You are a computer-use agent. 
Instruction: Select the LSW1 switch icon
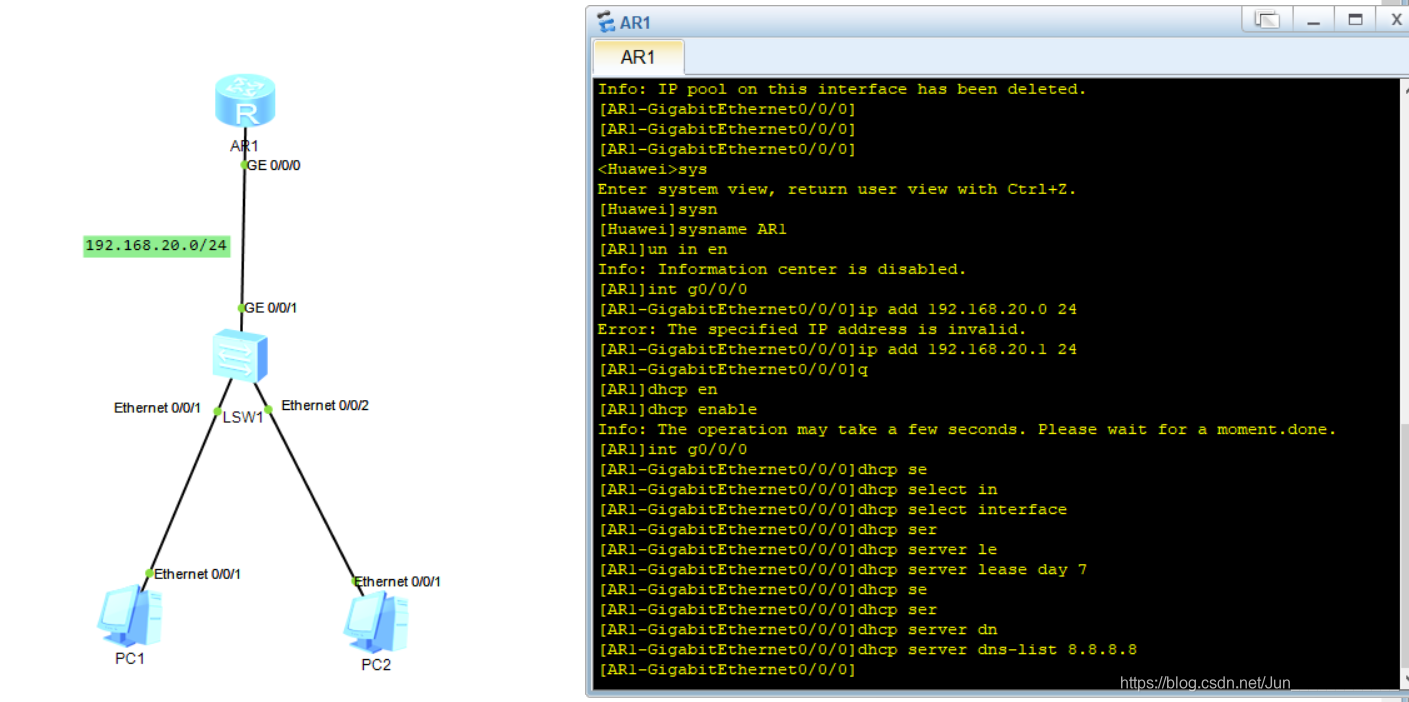click(x=240, y=355)
